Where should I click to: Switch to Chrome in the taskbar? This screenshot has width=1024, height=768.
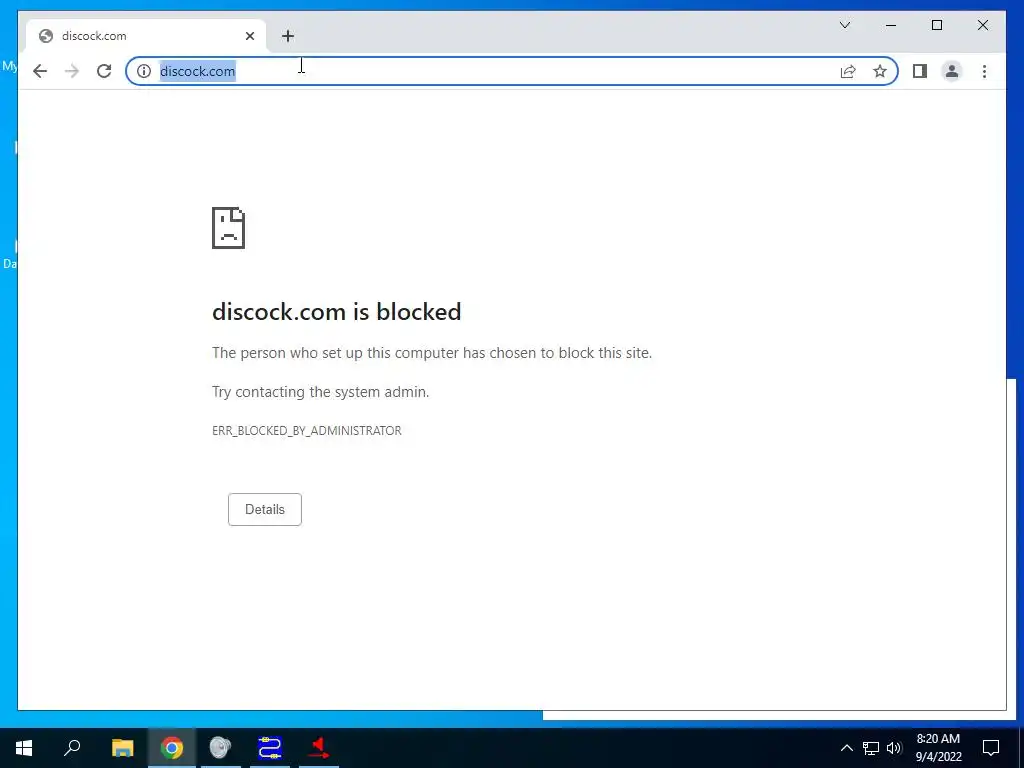[172, 748]
